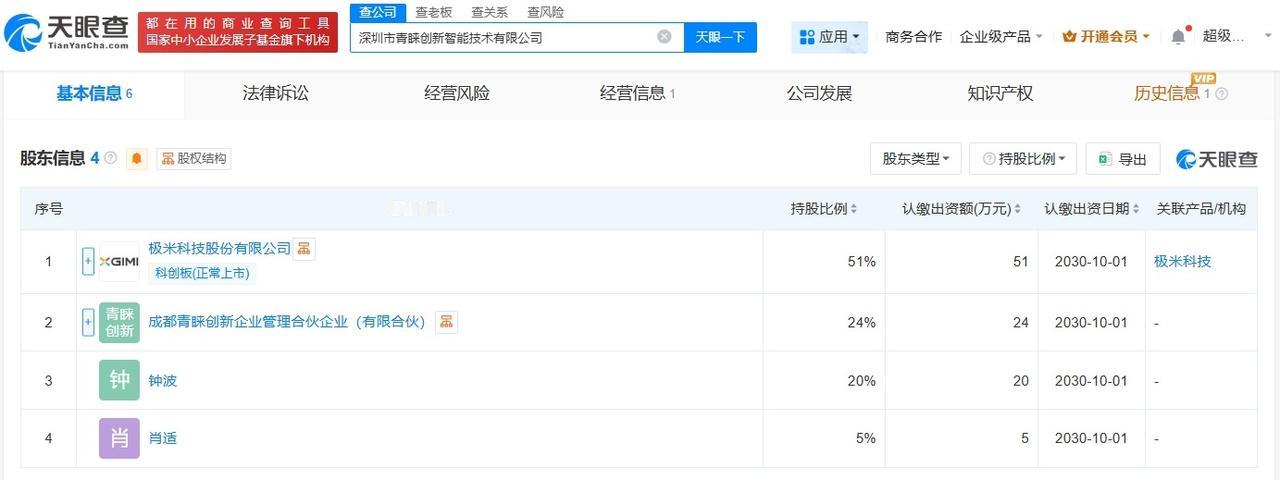The width and height of the screenshot is (1280, 480).
Task: Select the 公司发展 tab
Action: [x=819, y=94]
